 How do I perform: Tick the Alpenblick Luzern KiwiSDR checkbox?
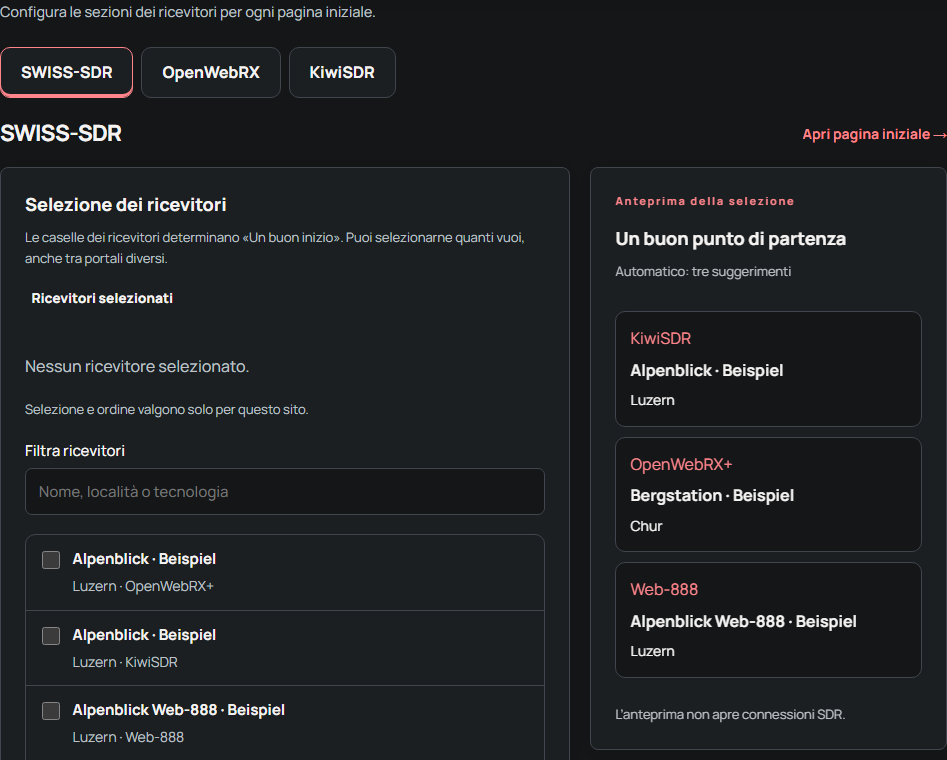pos(51,636)
